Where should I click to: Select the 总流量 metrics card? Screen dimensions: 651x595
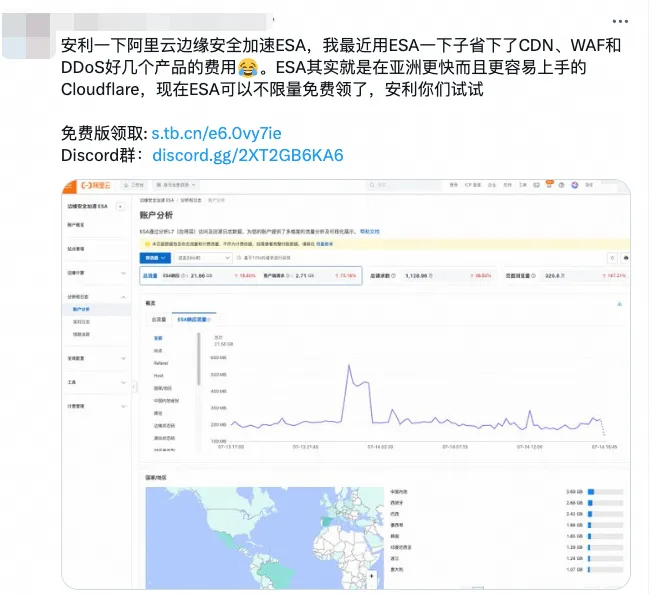(251, 276)
